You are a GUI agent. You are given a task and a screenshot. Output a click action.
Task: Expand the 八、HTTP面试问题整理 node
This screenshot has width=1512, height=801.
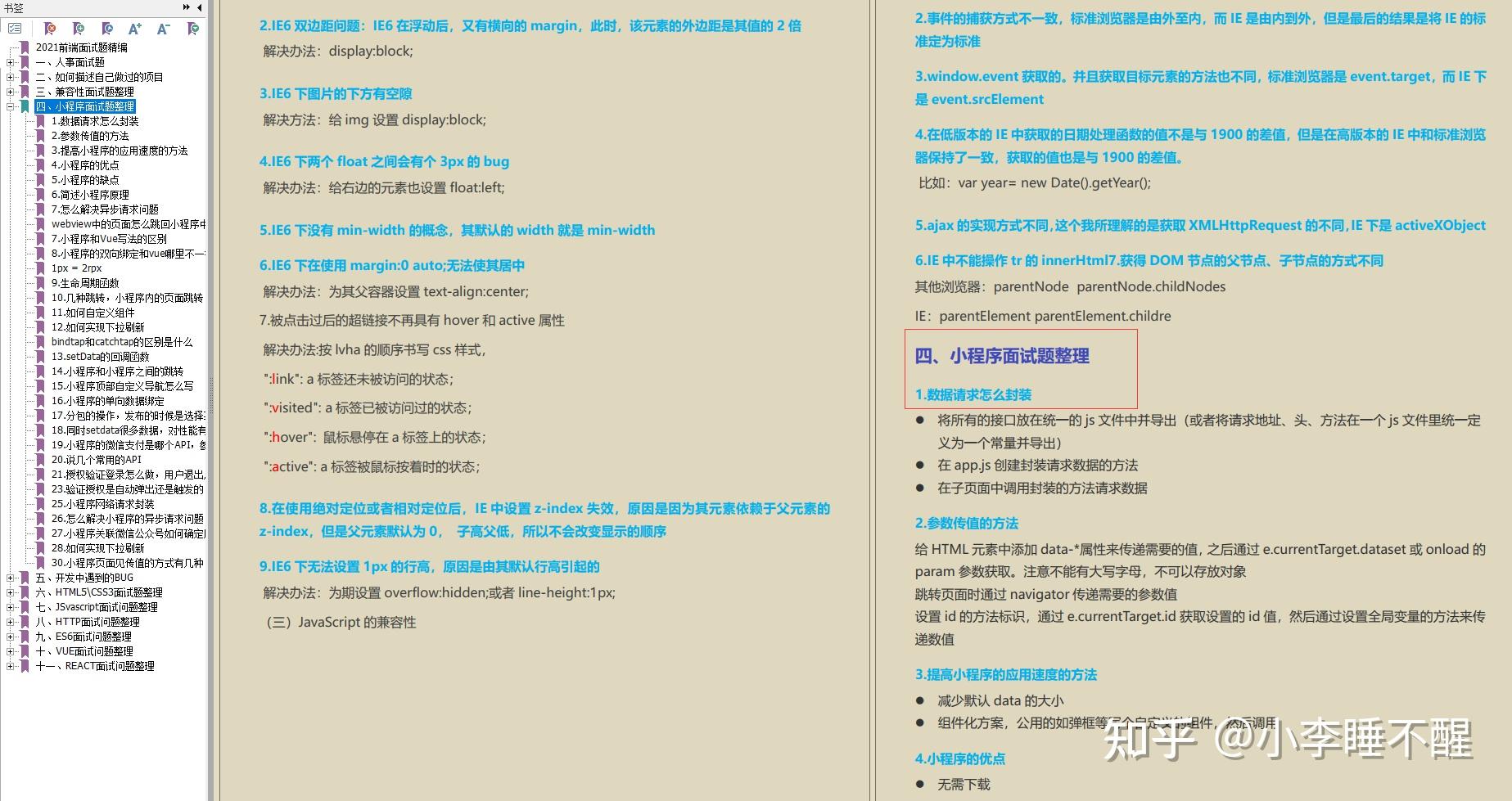pyautogui.click(x=11, y=622)
